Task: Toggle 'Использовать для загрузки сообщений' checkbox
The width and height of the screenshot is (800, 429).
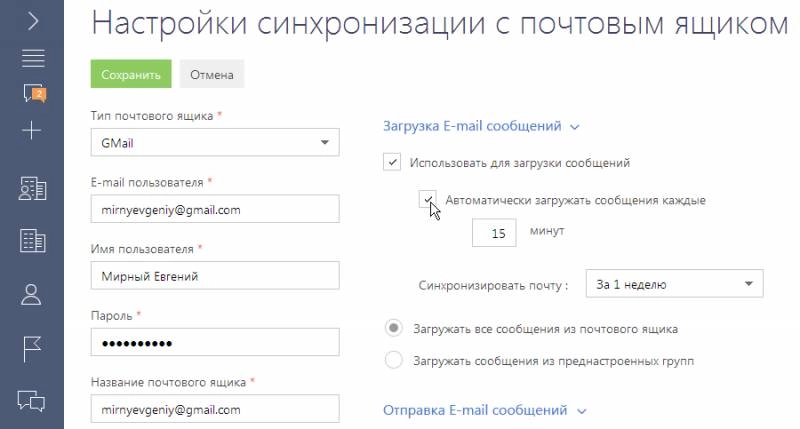Action: click(392, 162)
